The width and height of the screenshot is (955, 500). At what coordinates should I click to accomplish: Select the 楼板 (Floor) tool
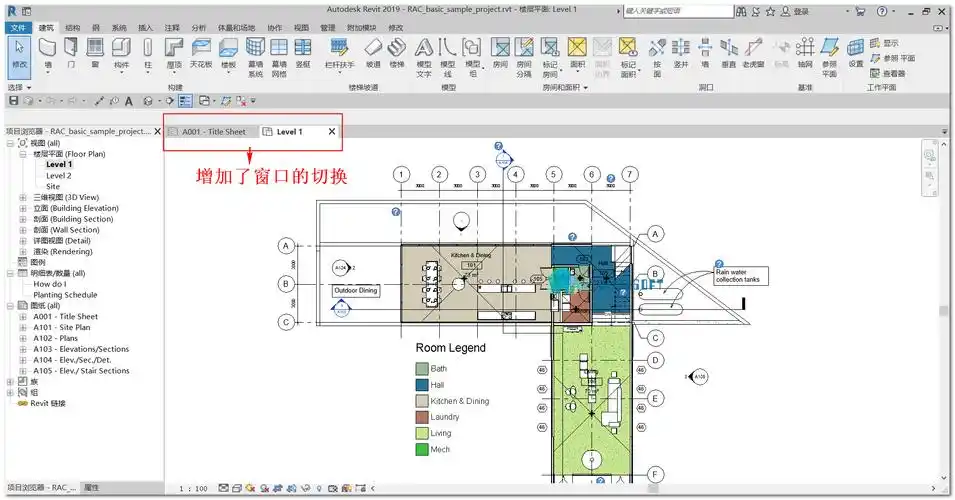coord(228,55)
